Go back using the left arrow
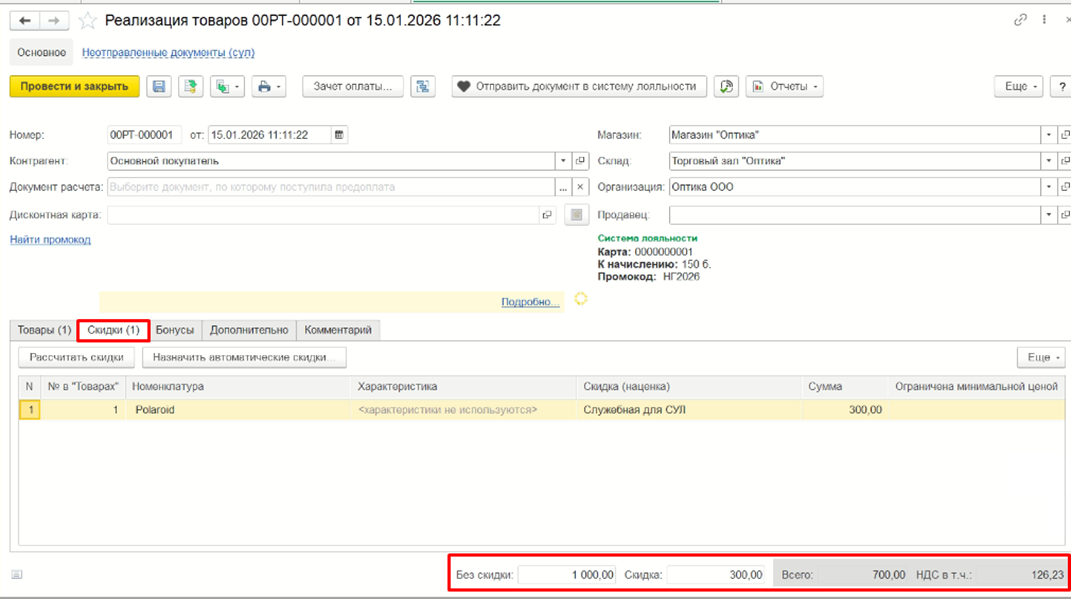This screenshot has width=1071, height=599. point(25,21)
